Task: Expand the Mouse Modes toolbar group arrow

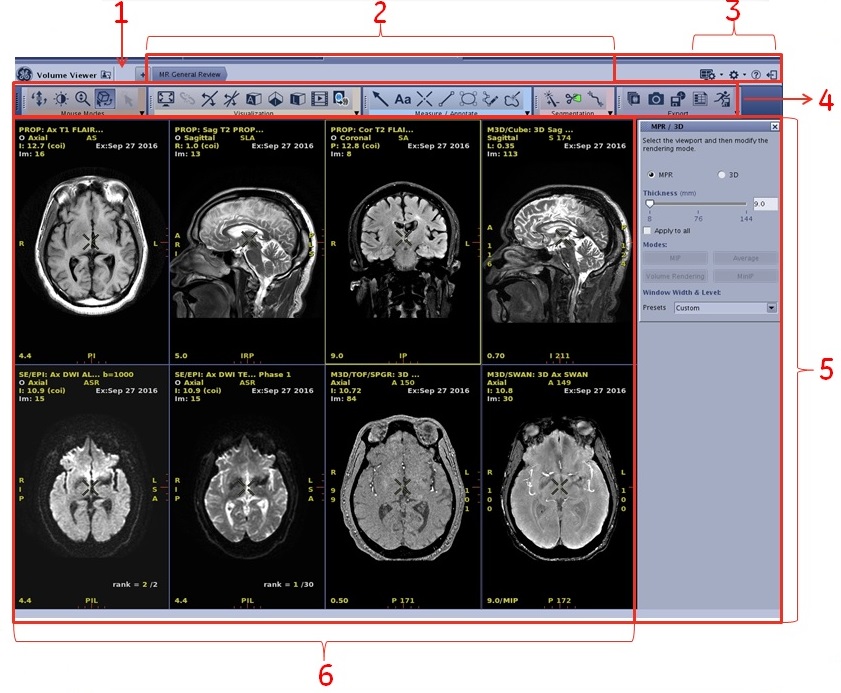Action: (x=141, y=114)
